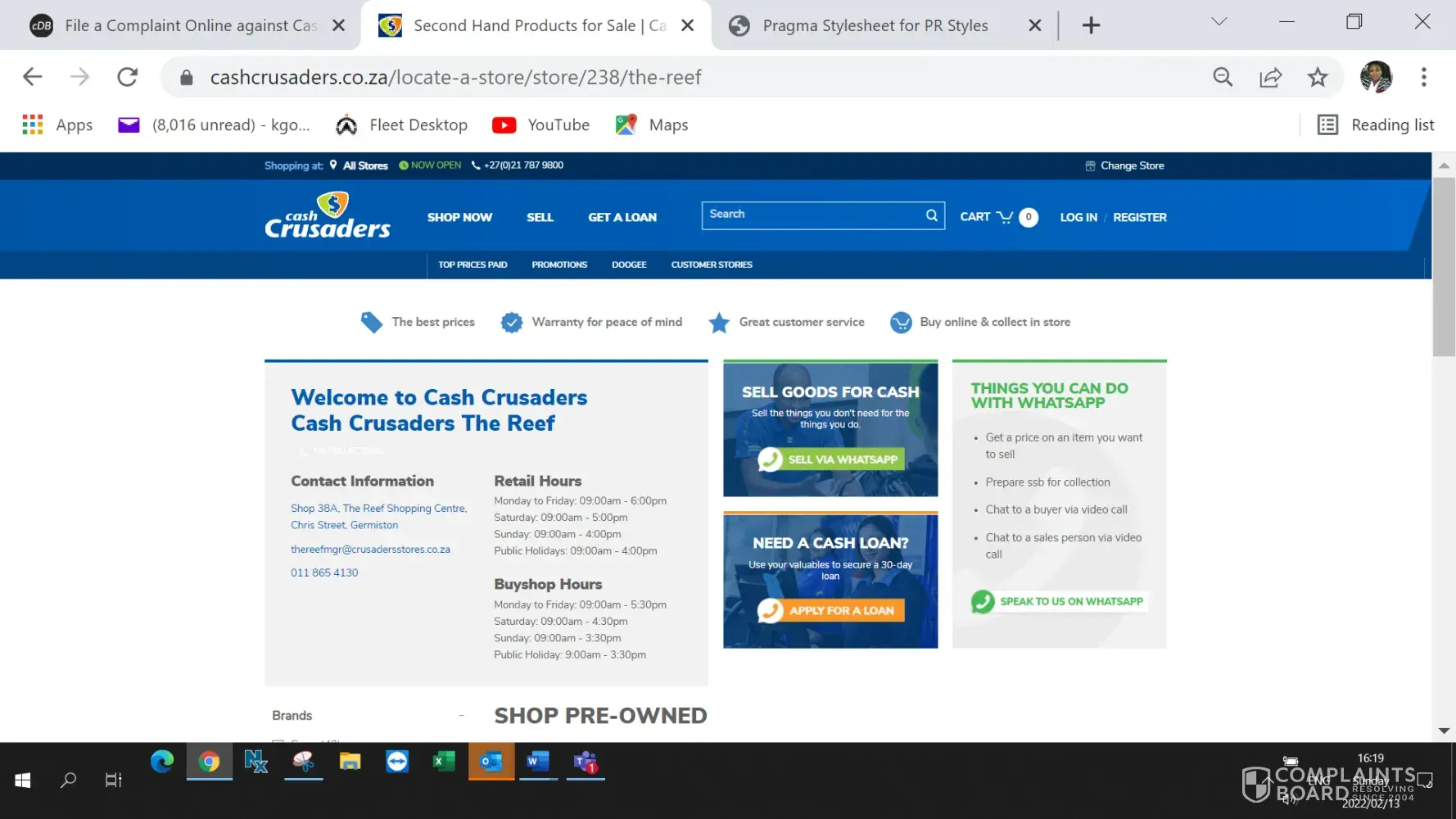Submit search with the magnifier icon
Screen dimensions: 1456x819
click(x=932, y=215)
